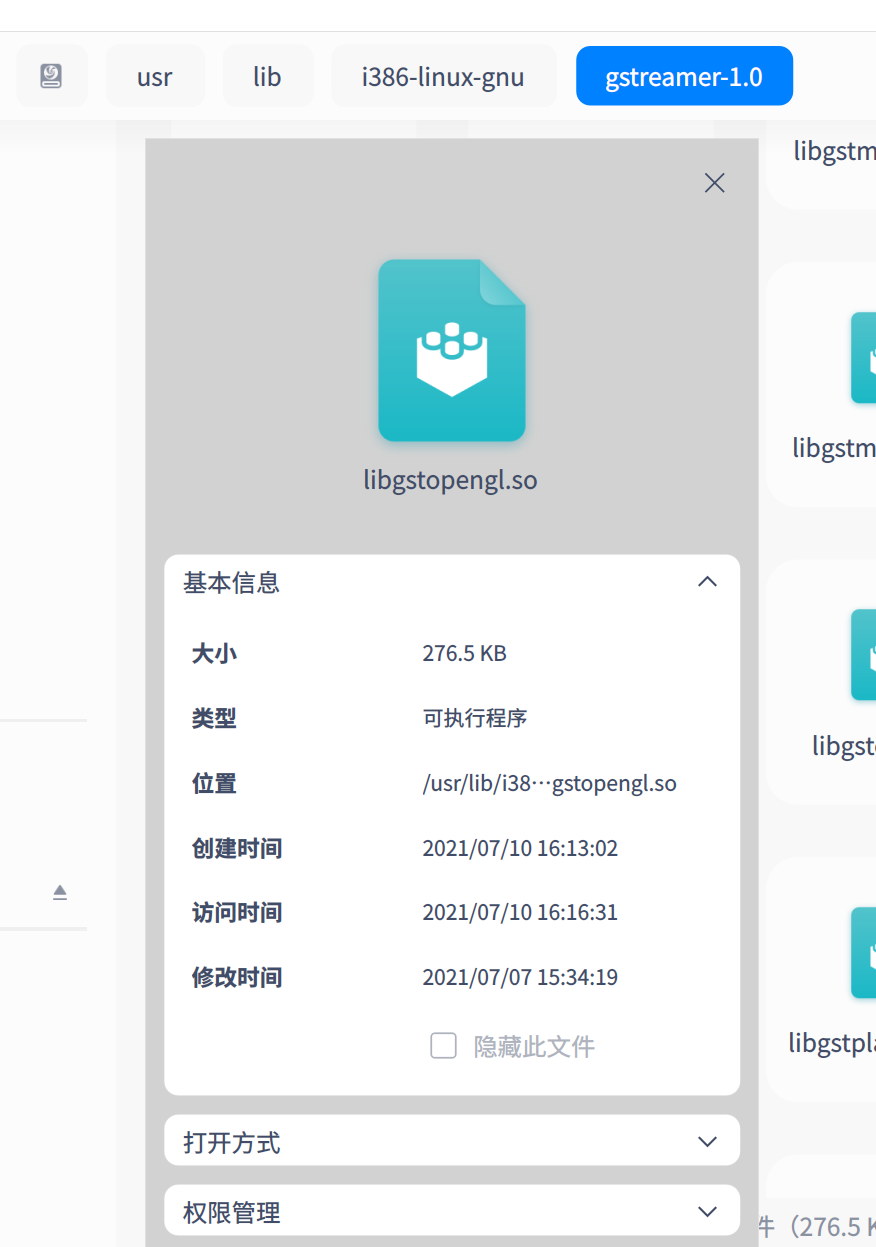Click the creation time 2021/07/10 16:13:02
This screenshot has height=1247, width=876.
(520, 848)
